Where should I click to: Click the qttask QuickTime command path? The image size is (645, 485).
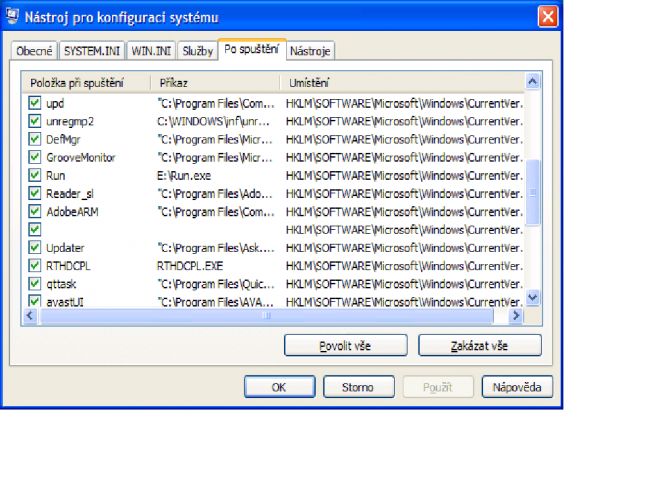[216, 284]
